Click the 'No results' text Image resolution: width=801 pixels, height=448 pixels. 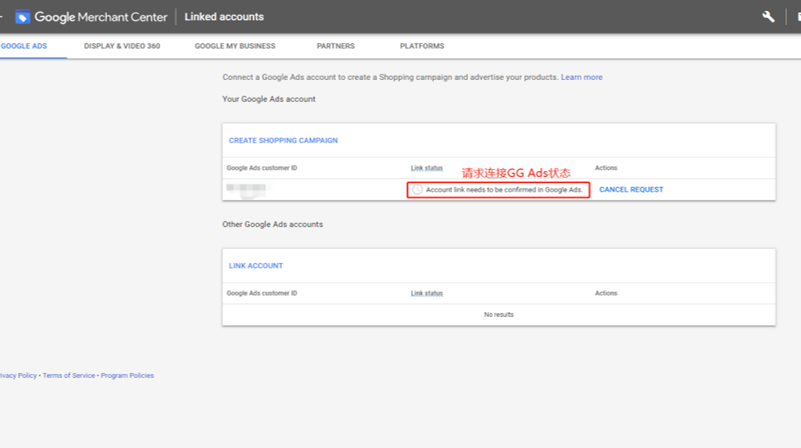[499, 315]
